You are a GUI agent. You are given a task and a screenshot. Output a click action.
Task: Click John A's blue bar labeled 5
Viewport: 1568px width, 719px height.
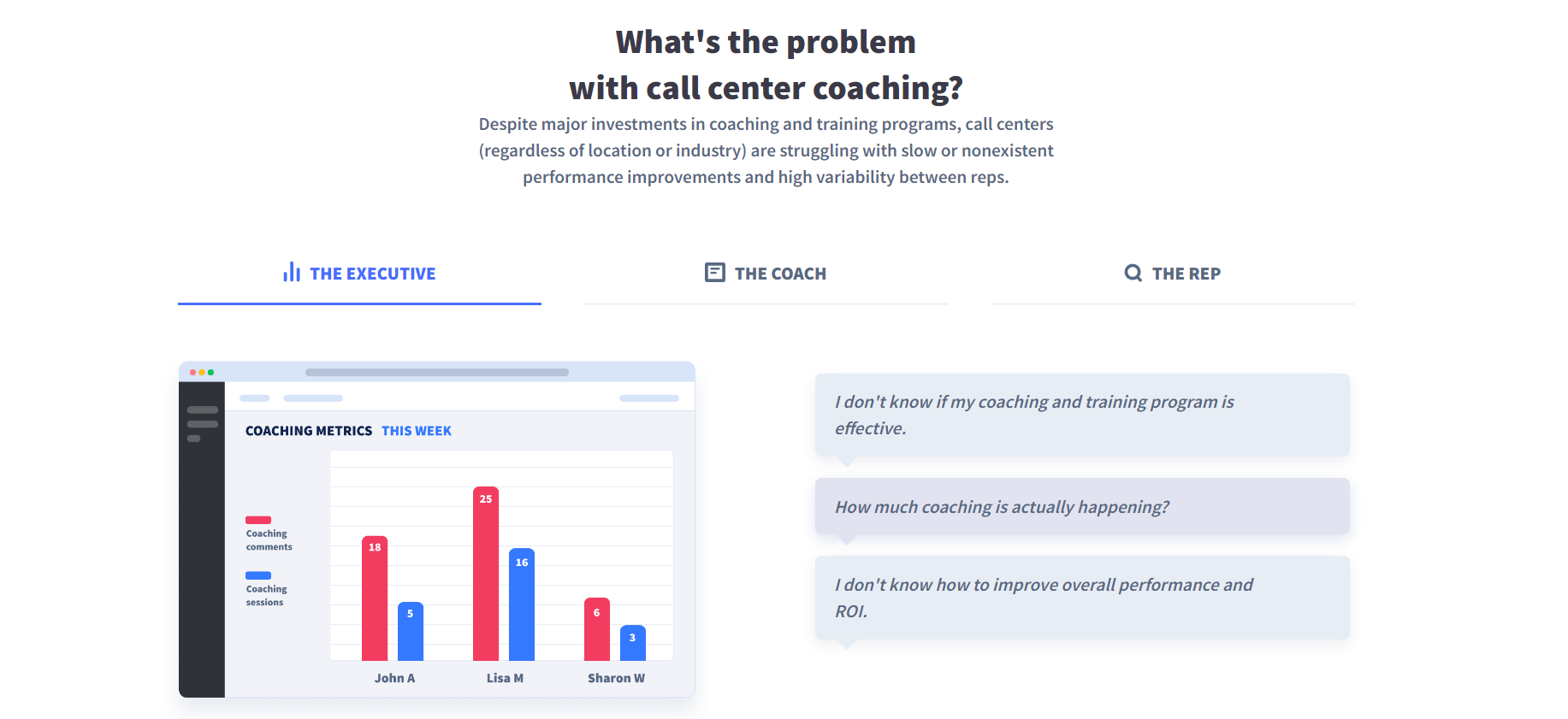411,632
